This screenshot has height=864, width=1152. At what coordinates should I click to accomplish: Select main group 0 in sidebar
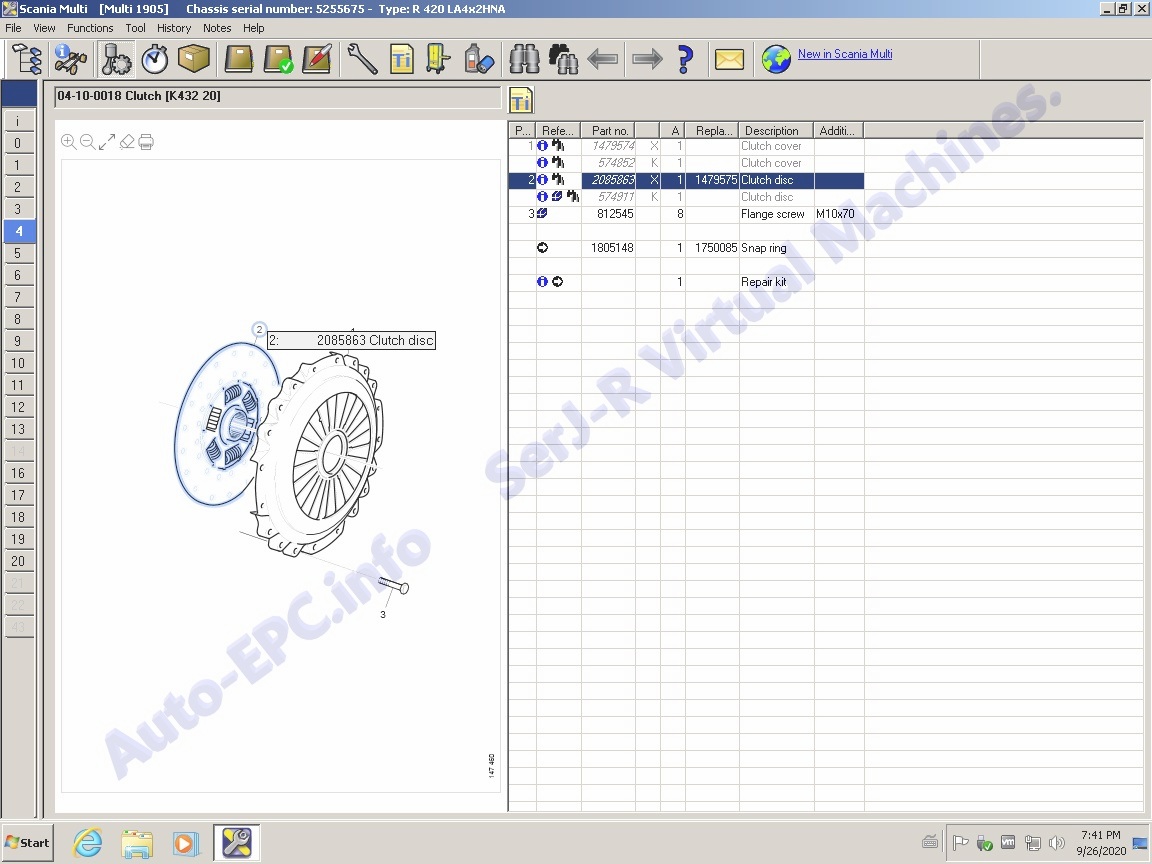(18, 143)
